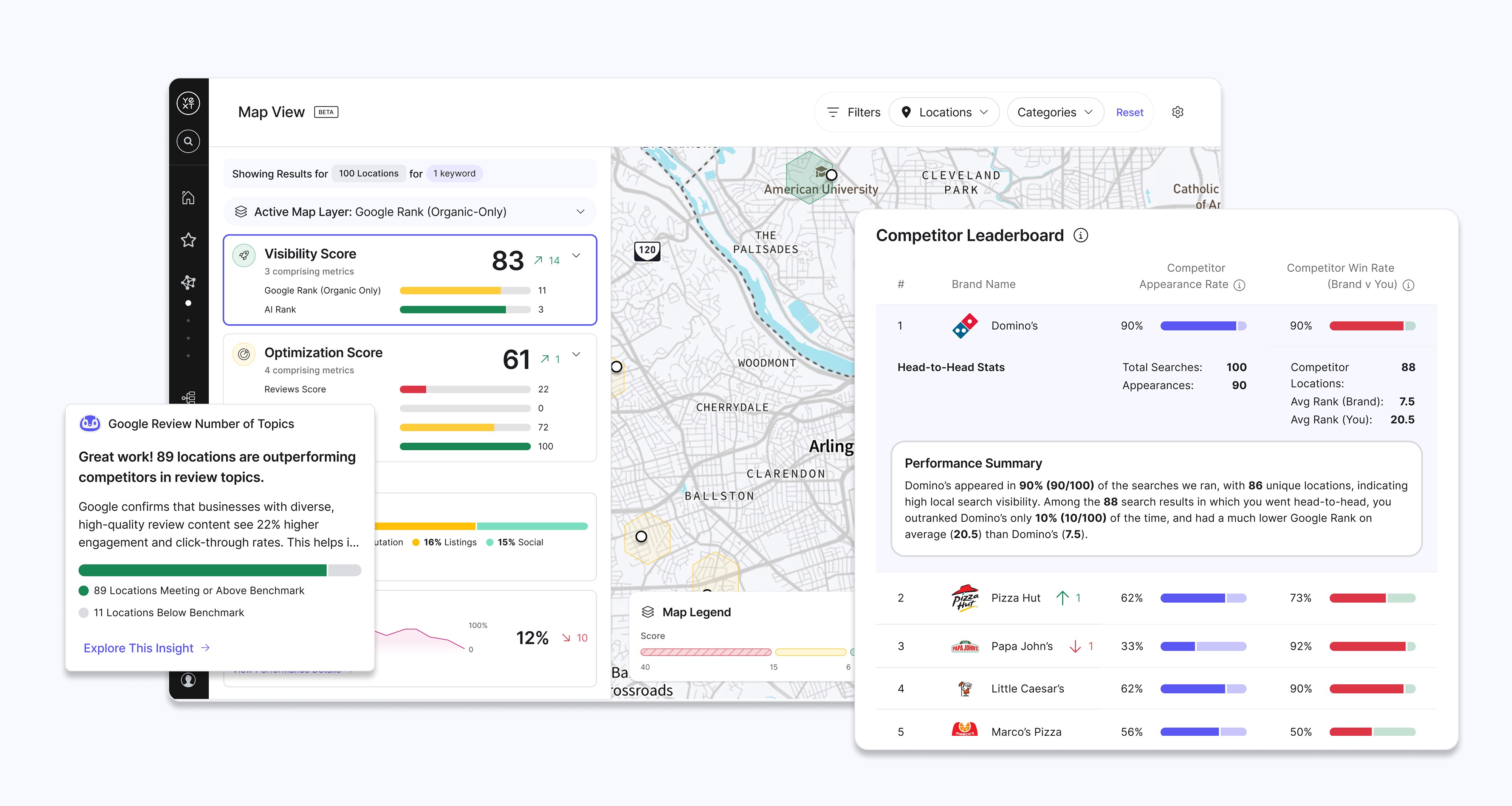Open the Locations dropdown
This screenshot has width=1512, height=806.
point(944,112)
